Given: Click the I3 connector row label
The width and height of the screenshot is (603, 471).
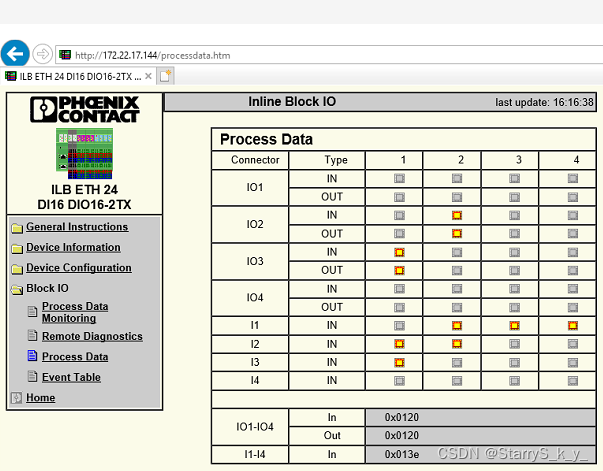Looking at the screenshot, I should [255, 362].
